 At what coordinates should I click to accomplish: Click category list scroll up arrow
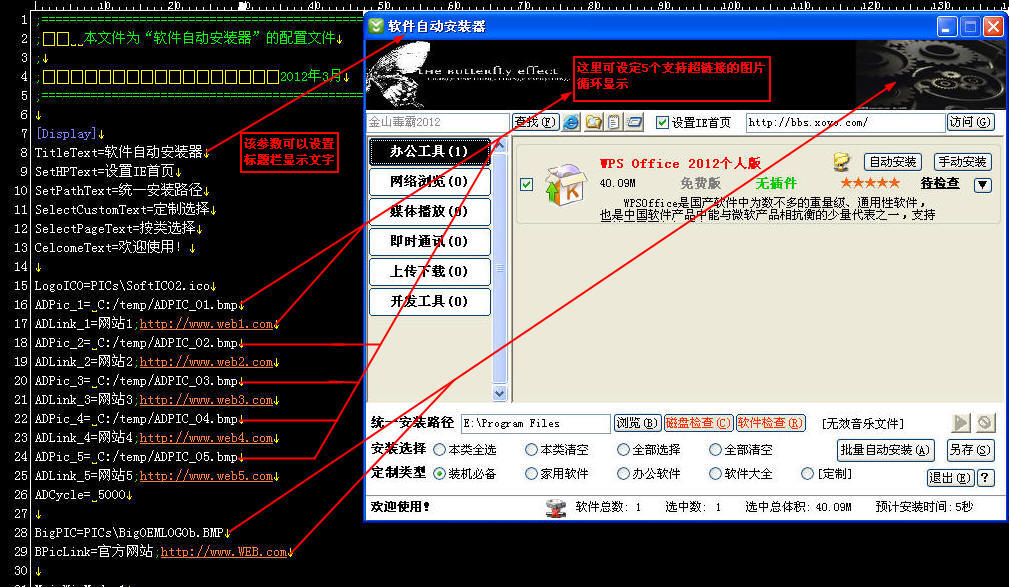[500, 145]
